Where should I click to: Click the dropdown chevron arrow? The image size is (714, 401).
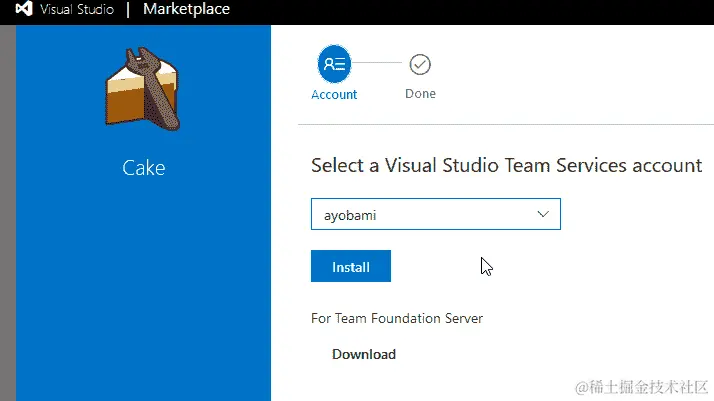point(543,214)
